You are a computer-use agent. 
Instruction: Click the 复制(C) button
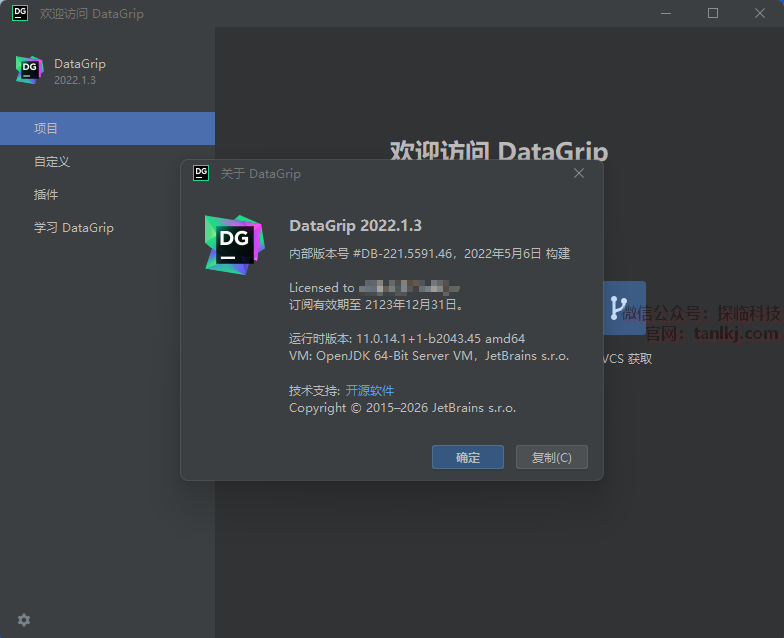coord(552,457)
